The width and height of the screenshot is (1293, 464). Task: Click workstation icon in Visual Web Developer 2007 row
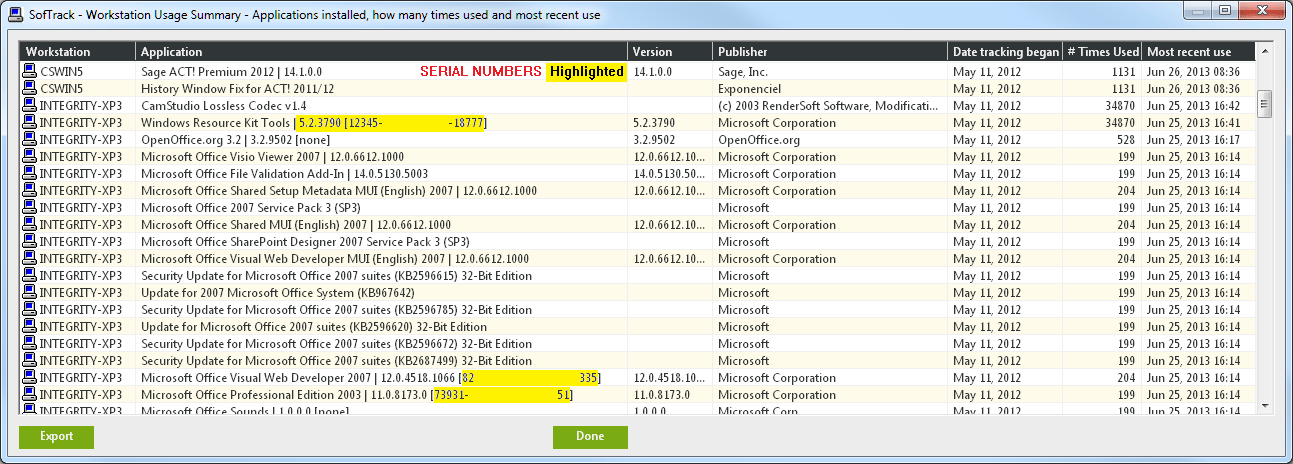pyautogui.click(x=29, y=378)
